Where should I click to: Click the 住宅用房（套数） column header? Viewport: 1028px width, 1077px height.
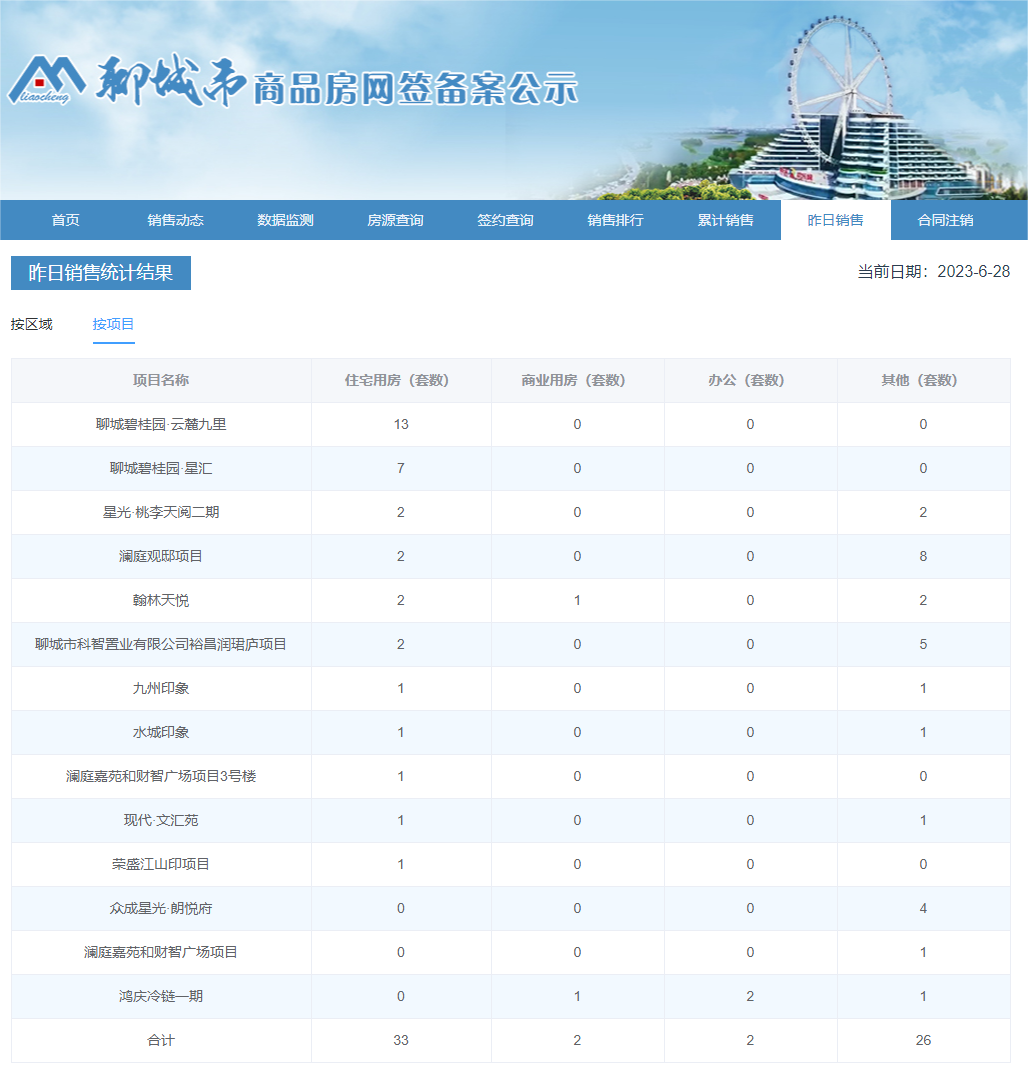[x=400, y=380]
